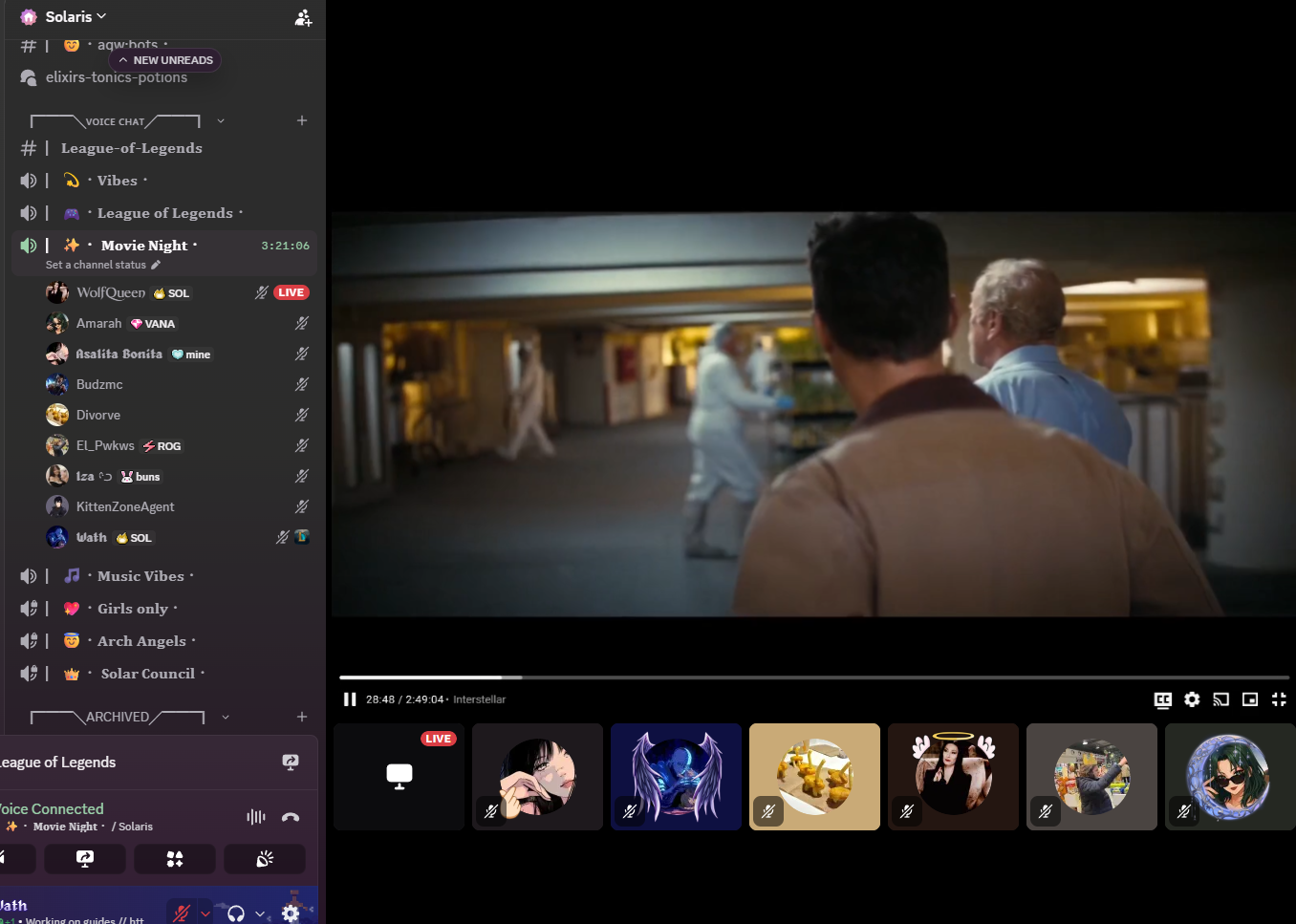Image resolution: width=1296 pixels, height=924 pixels.
Task: Click Amarah's avatar in the voice list
Action: point(57,323)
